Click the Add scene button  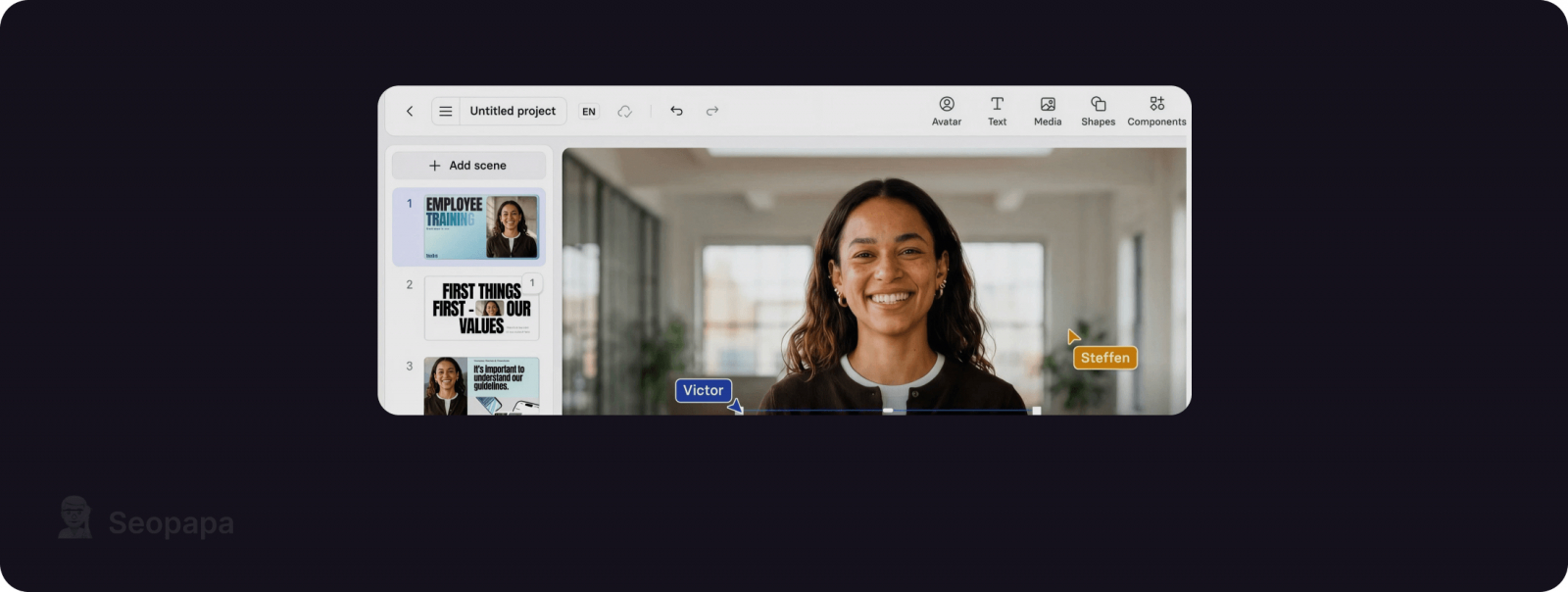[x=468, y=166]
